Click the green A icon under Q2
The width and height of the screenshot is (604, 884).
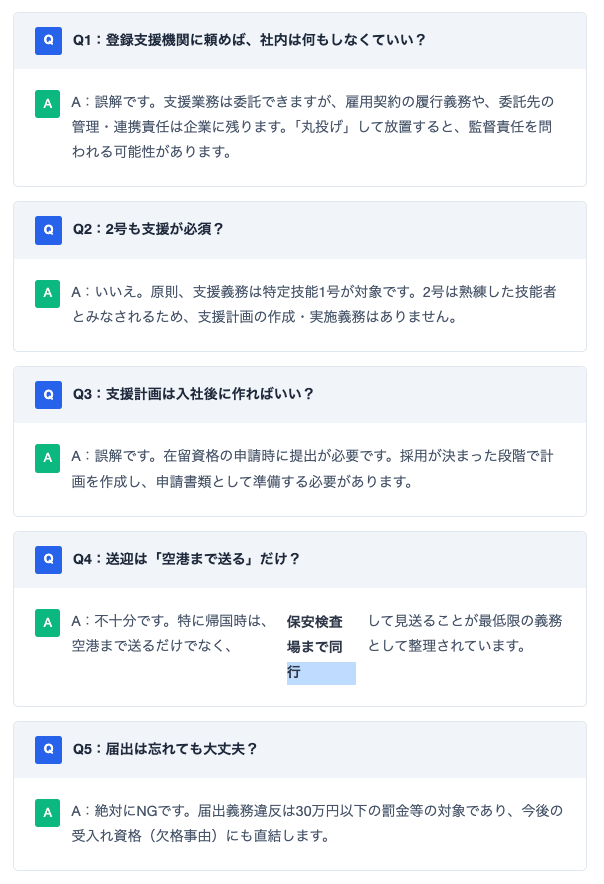tap(48, 293)
